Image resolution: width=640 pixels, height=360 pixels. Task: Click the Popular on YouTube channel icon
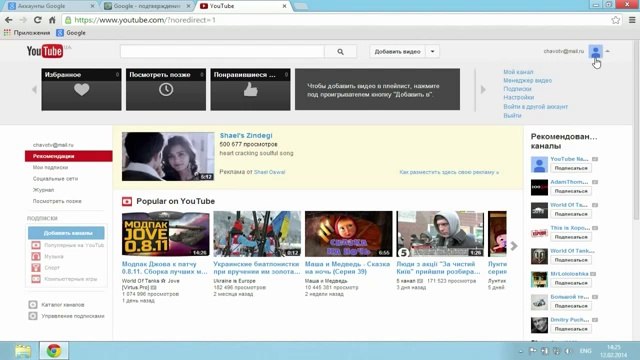pos(127,201)
